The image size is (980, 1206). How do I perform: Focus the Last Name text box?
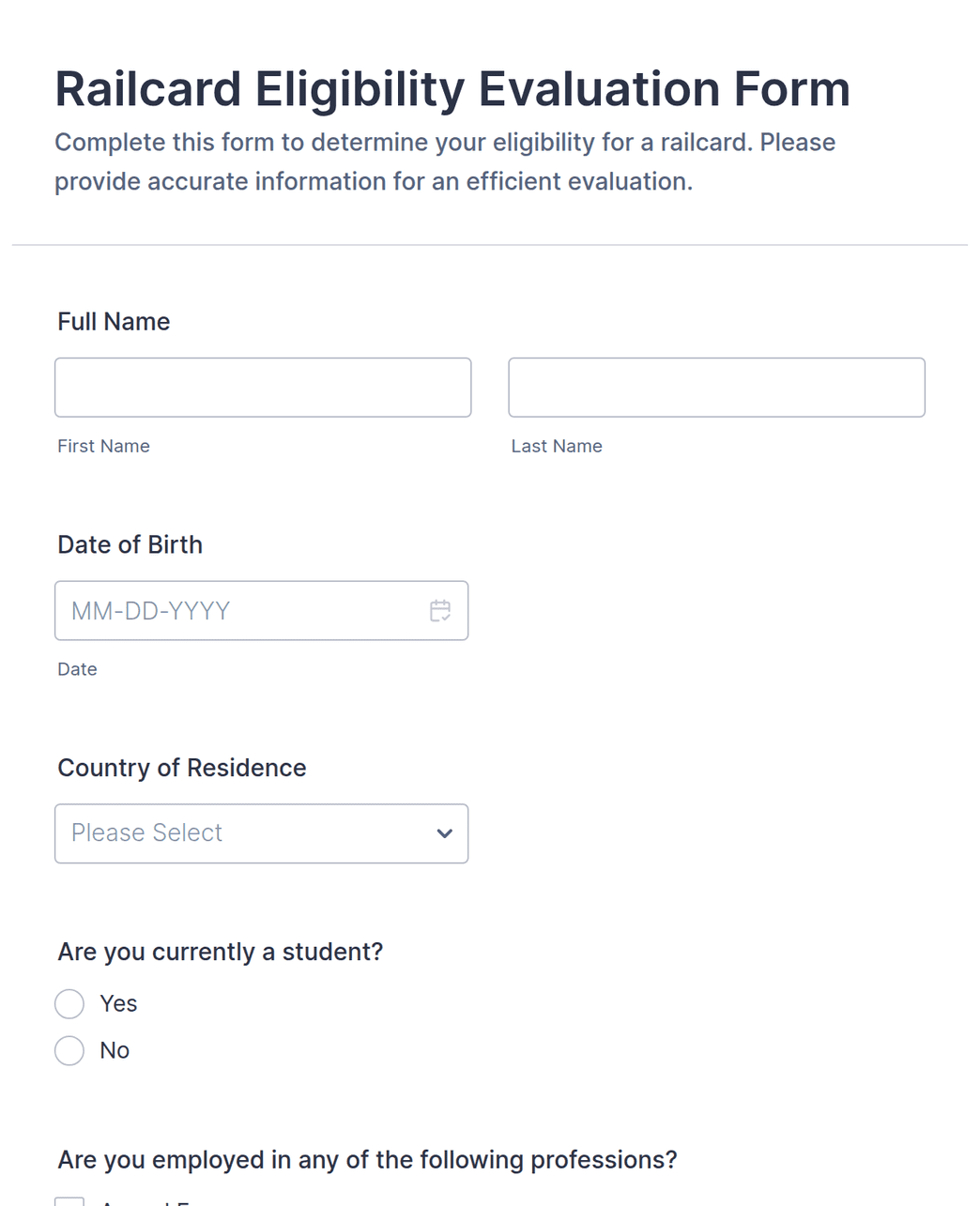point(716,388)
